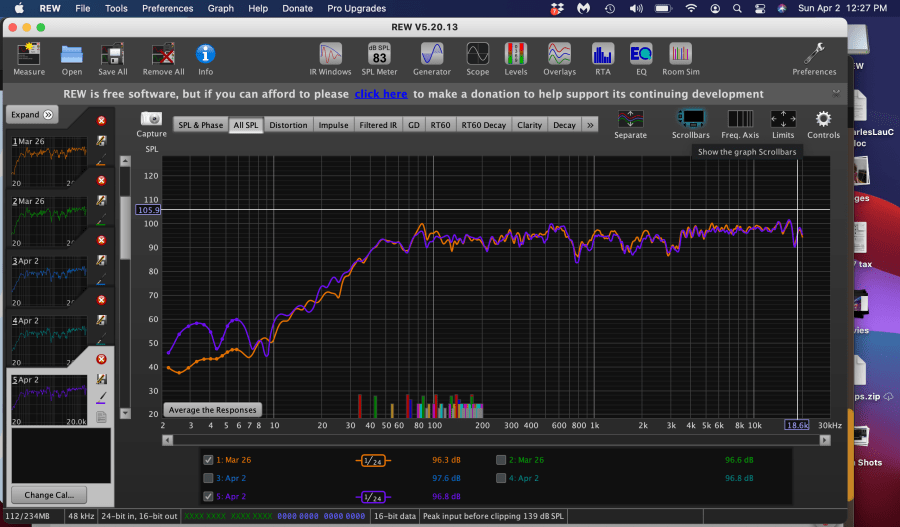Click the measurement list scroll-down arrow
This screenshot has width=900, height=527.
(x=125, y=413)
